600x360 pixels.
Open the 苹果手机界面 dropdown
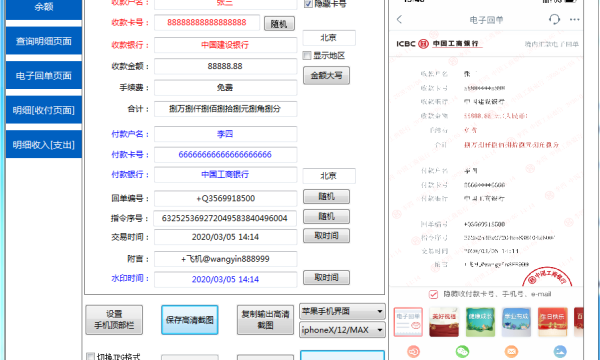(342, 311)
